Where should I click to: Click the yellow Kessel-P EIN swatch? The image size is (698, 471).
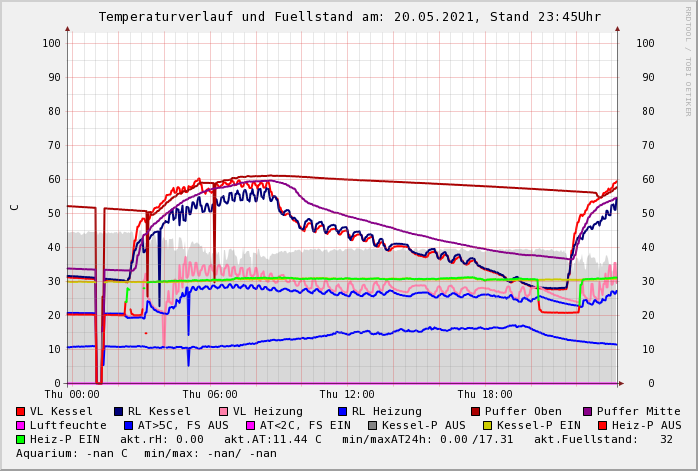click(x=487, y=425)
